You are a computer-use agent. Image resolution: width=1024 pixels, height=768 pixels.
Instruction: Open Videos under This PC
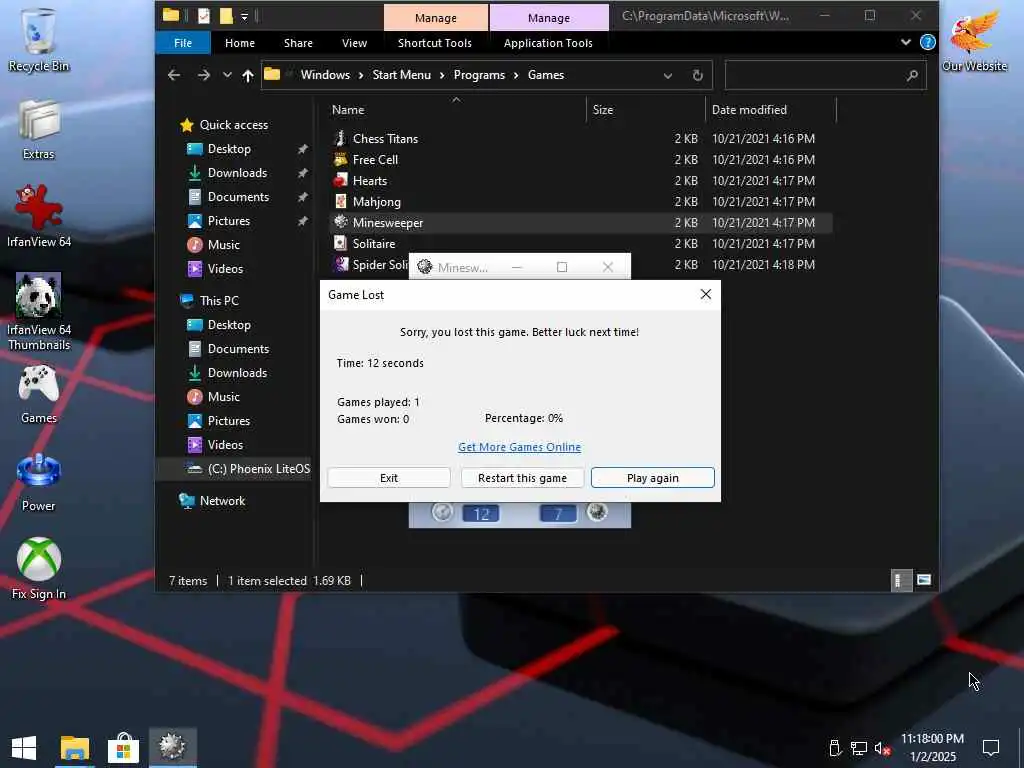(225, 445)
